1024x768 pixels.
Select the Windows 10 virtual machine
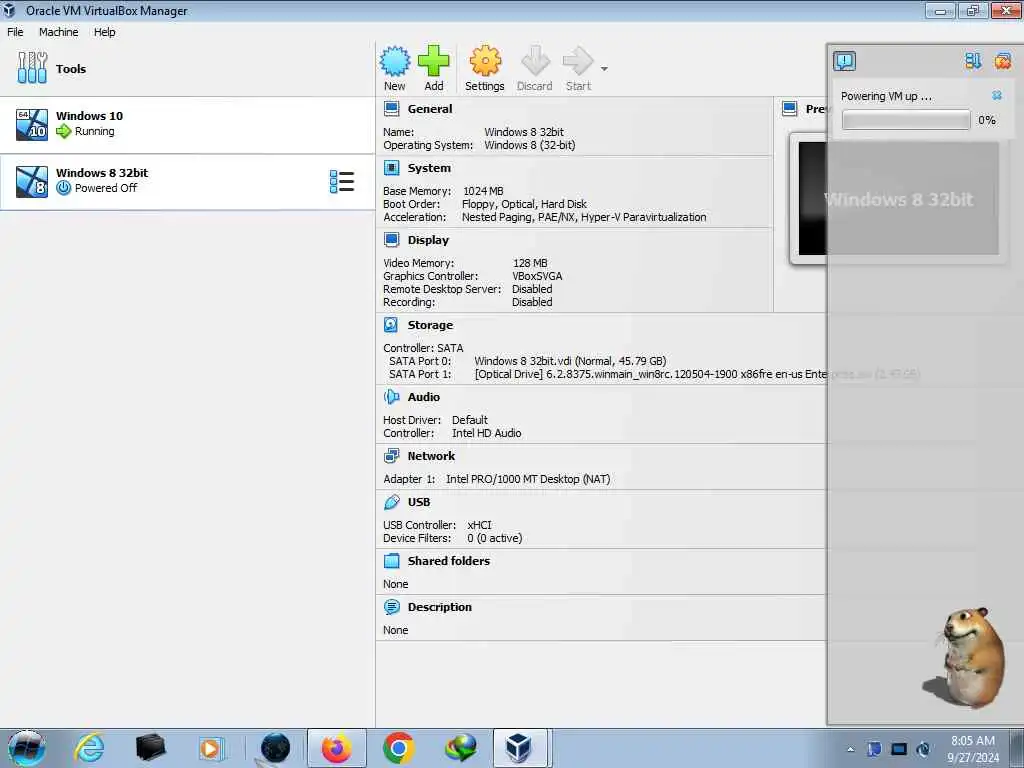(187, 124)
